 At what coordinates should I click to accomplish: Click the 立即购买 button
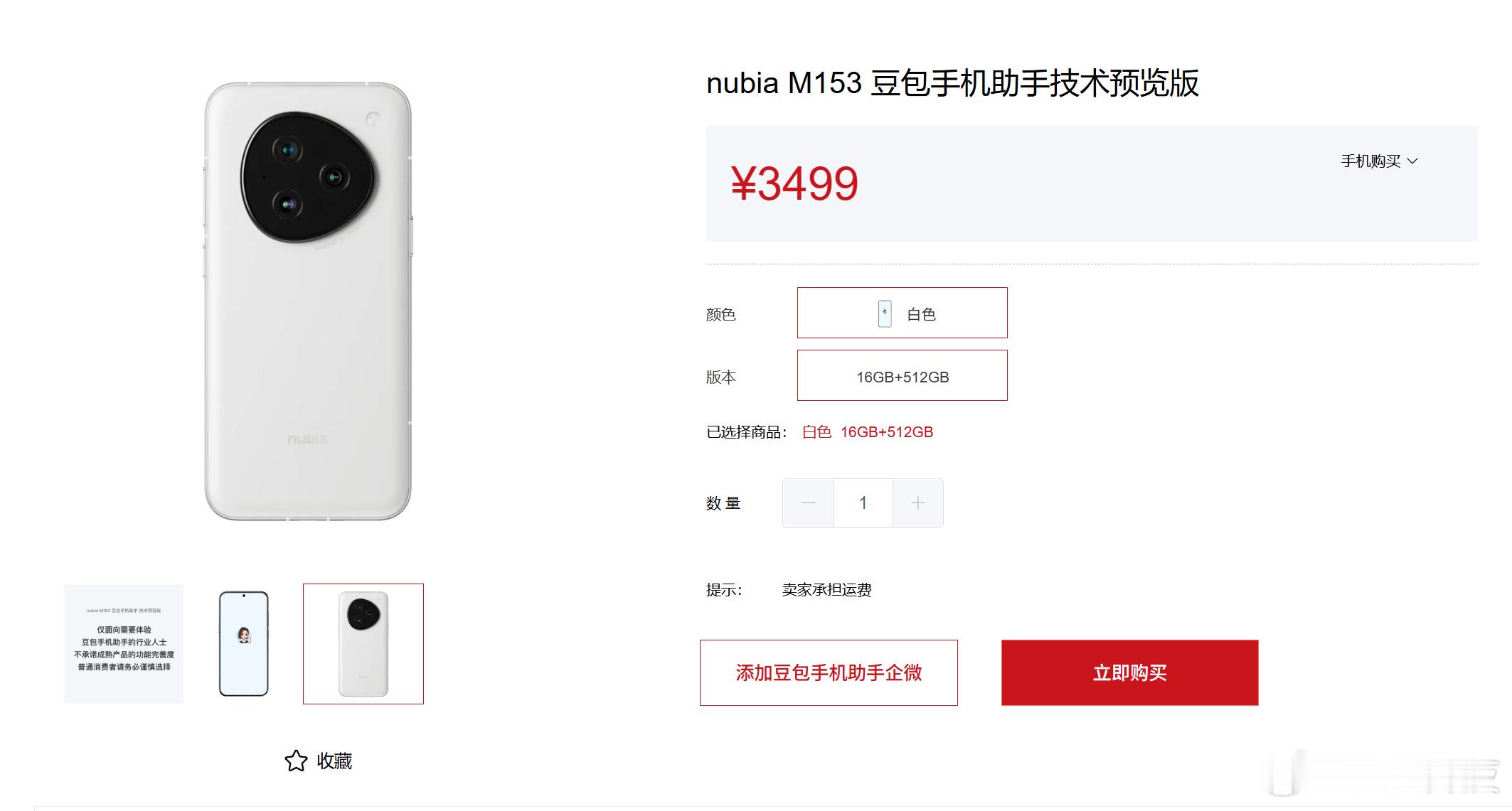click(x=1130, y=672)
